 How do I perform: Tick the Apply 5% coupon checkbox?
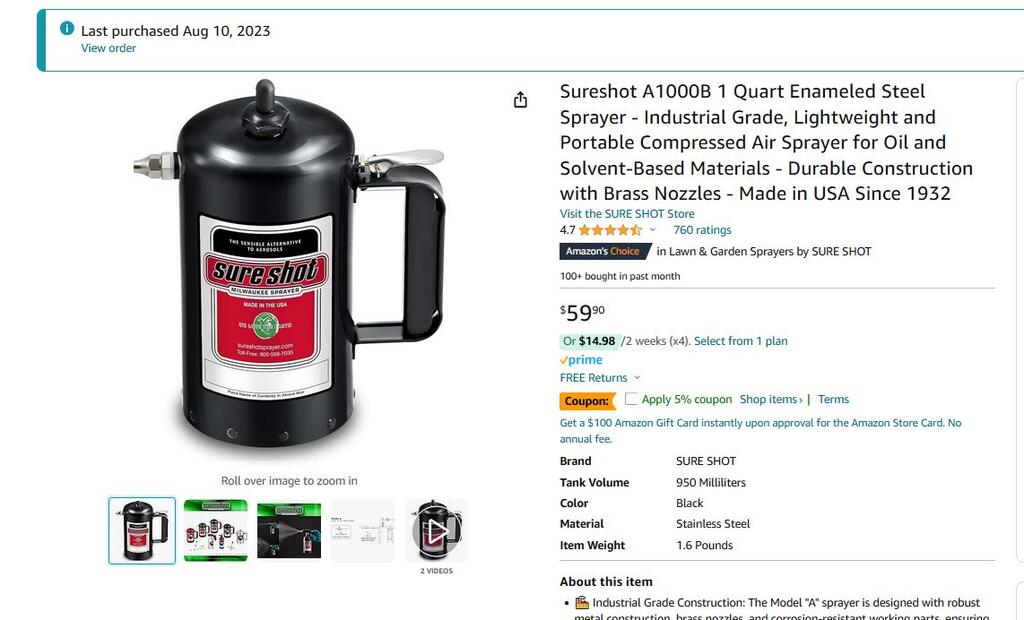tap(631, 399)
